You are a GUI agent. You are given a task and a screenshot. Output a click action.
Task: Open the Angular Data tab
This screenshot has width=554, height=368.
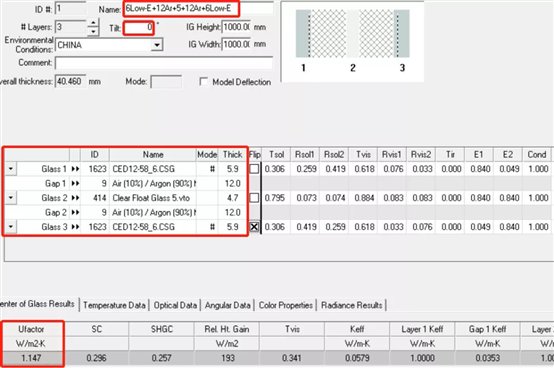pyautogui.click(x=228, y=305)
